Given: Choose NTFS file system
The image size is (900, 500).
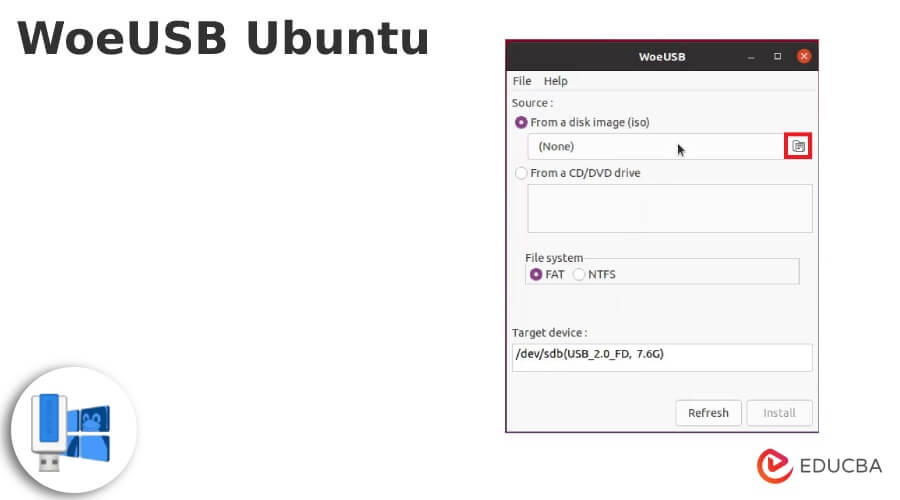Looking at the screenshot, I should [x=579, y=274].
